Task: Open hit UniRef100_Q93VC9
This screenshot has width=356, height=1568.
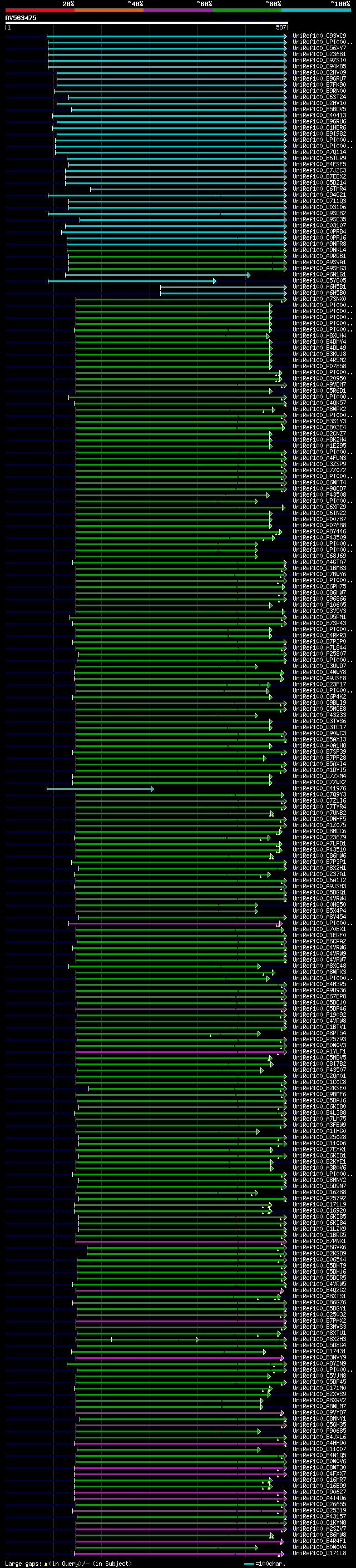Action: point(319,36)
